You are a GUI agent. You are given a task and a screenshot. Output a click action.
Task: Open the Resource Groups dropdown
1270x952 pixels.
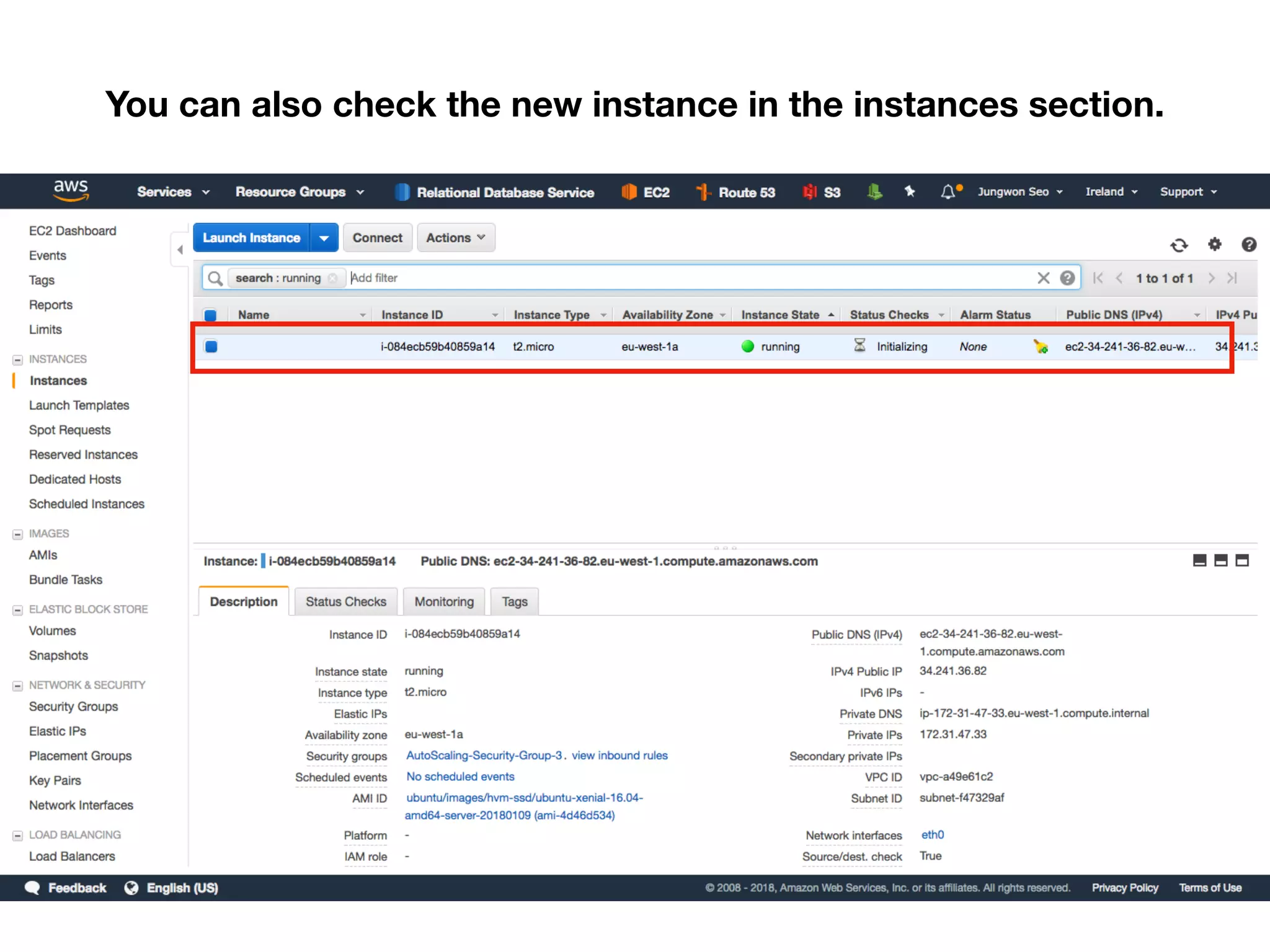pos(300,192)
